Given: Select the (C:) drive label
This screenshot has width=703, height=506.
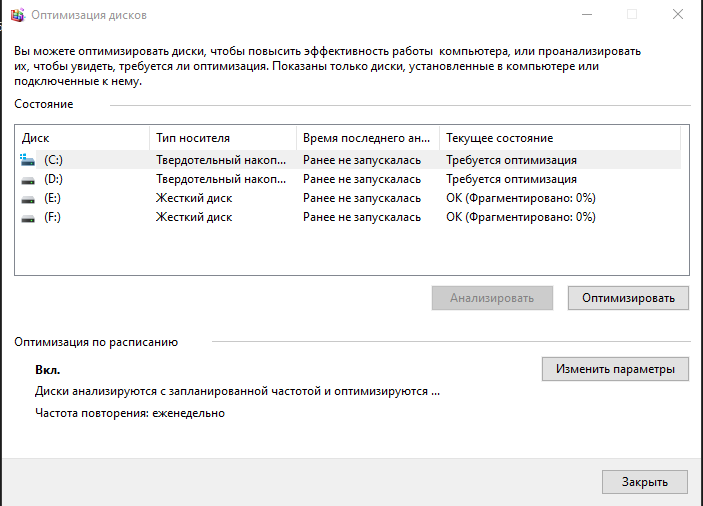Looking at the screenshot, I should coord(53,160).
